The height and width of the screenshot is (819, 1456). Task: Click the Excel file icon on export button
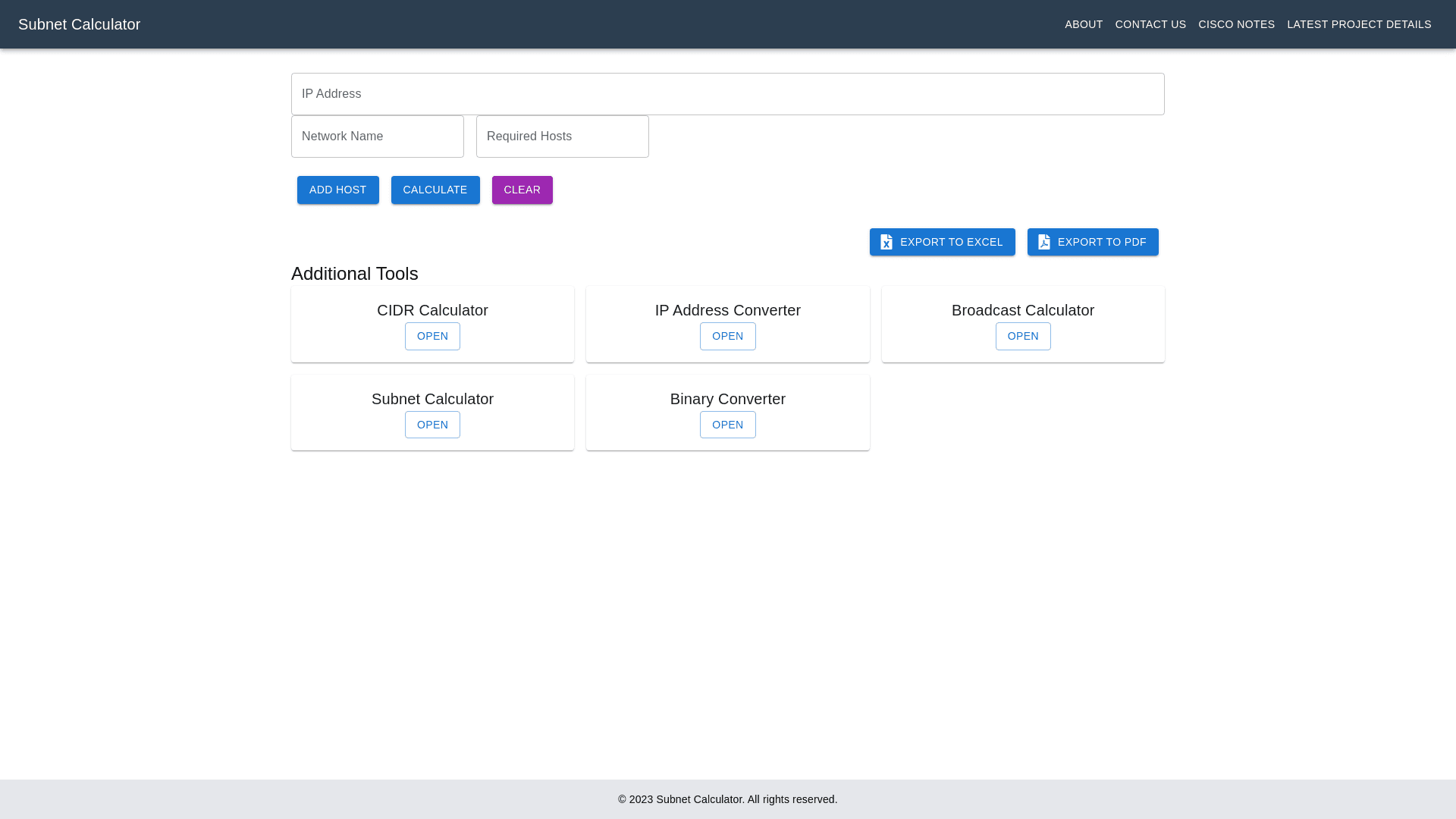click(x=886, y=242)
